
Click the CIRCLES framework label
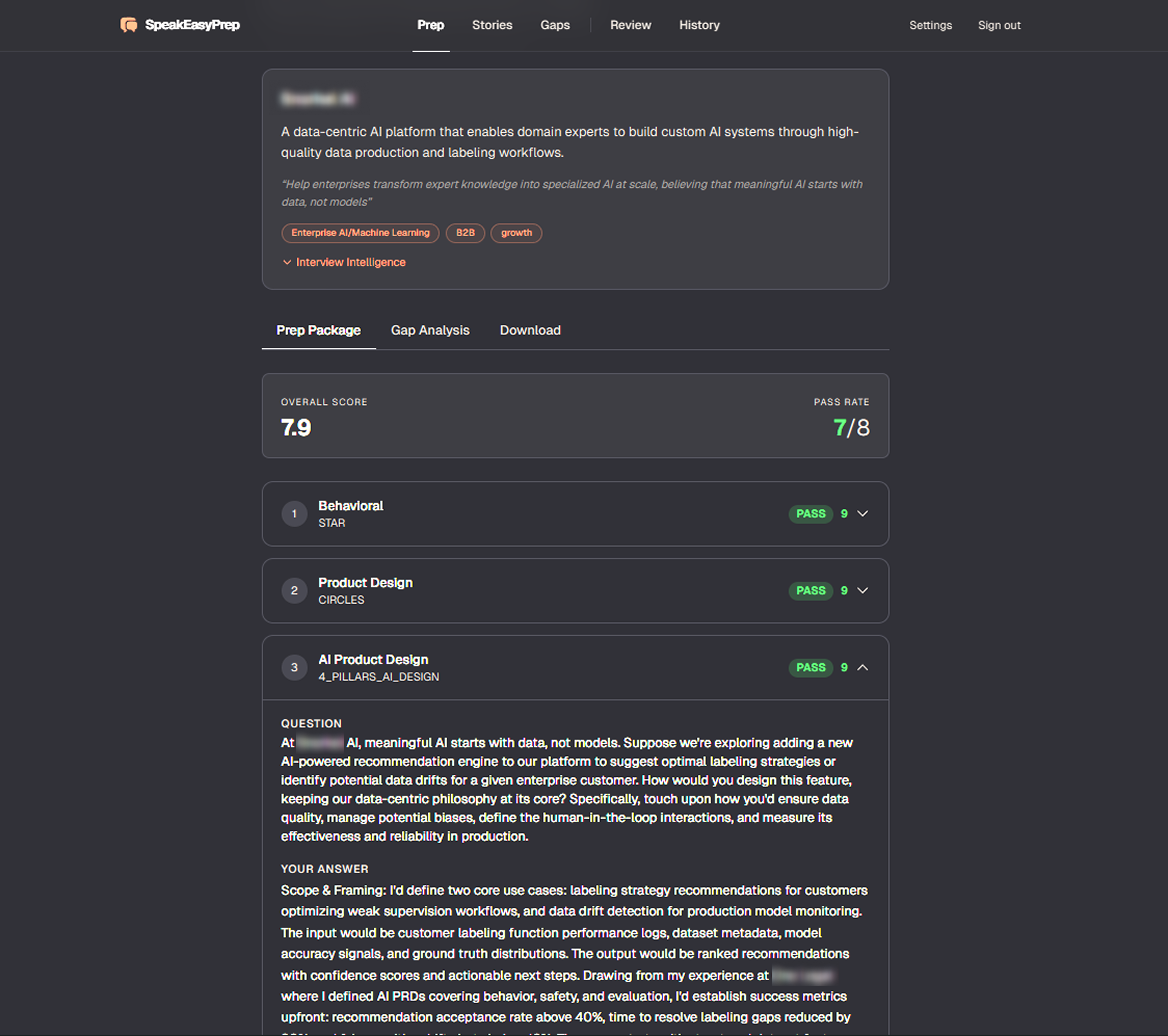pyautogui.click(x=341, y=600)
